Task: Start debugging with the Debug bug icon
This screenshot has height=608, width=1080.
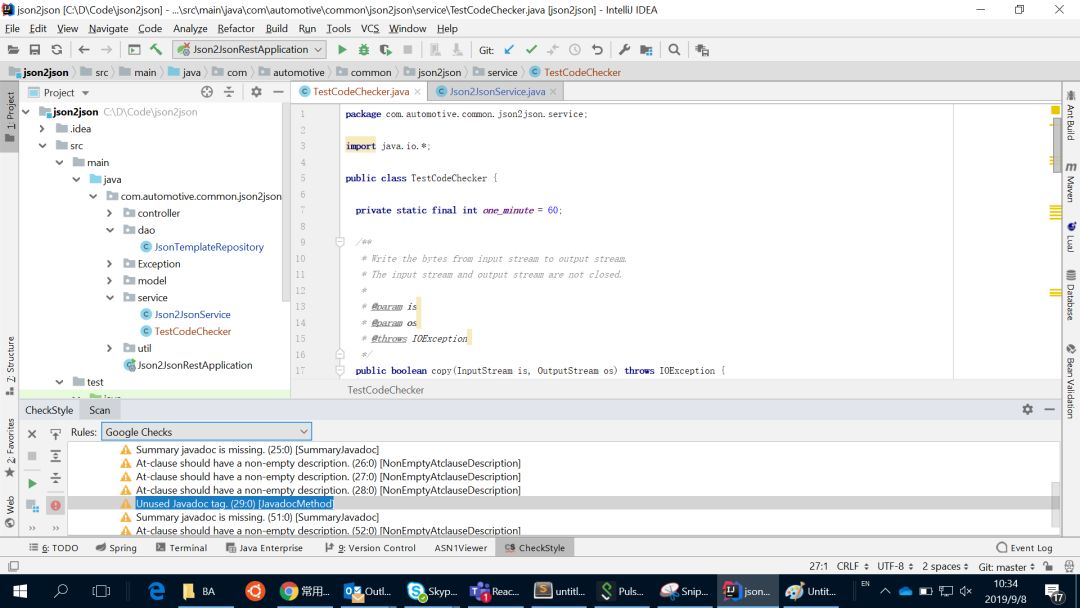Action: pos(364,50)
